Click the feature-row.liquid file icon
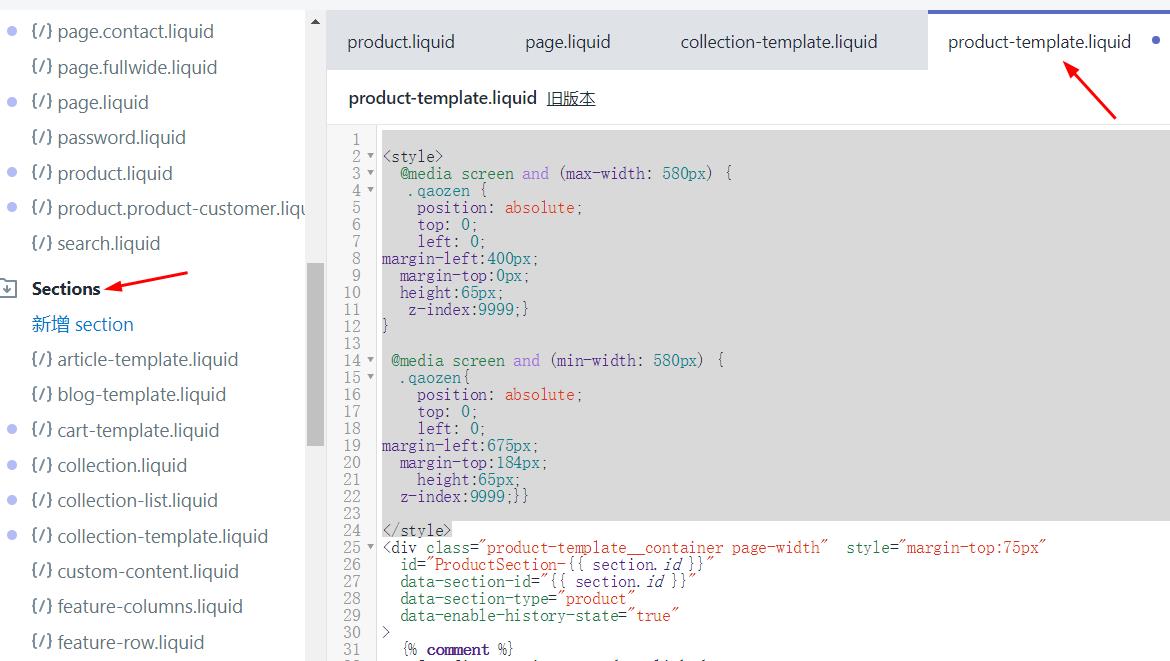 [42, 643]
